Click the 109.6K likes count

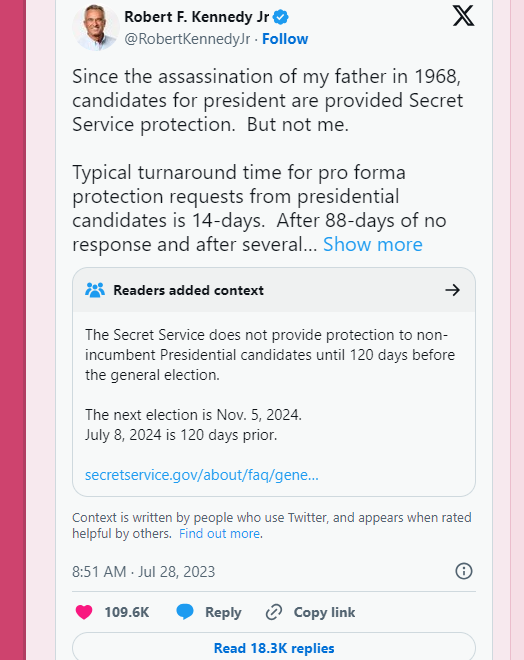point(127,612)
